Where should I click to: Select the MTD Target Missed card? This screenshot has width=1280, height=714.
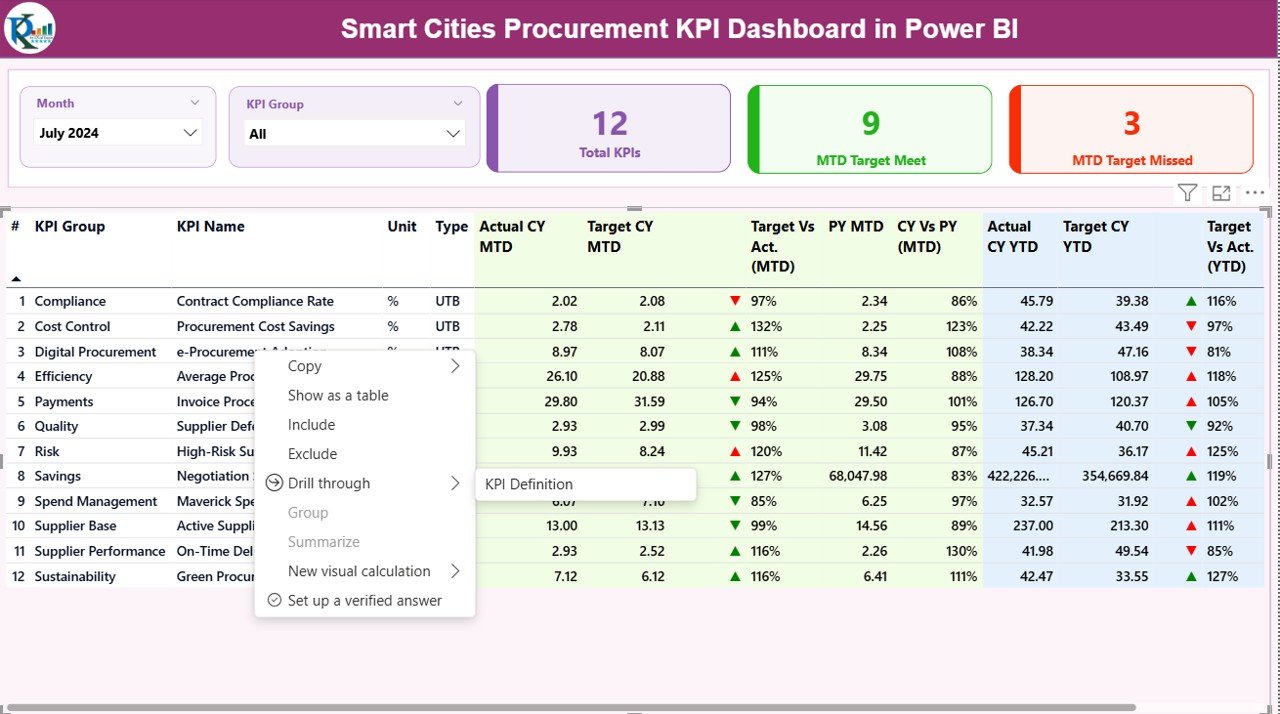point(1130,128)
